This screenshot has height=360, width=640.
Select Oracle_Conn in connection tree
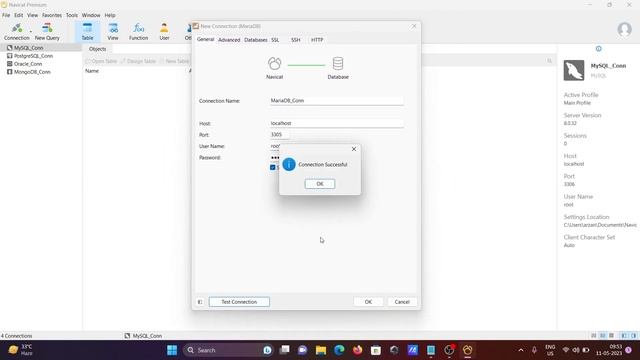click(x=28, y=64)
